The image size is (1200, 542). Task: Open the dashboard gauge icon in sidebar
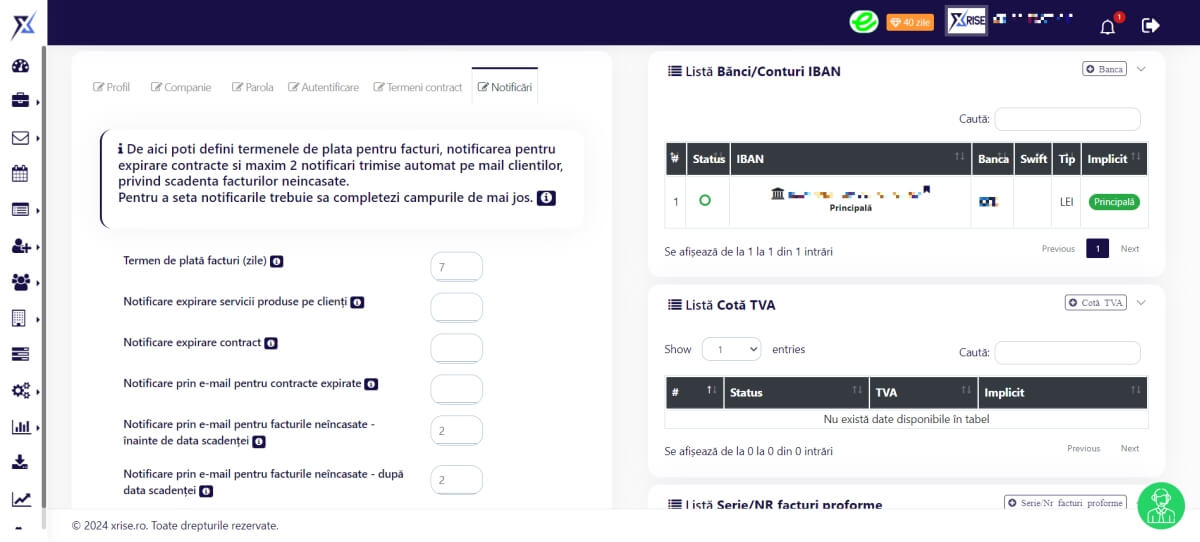pyautogui.click(x=20, y=66)
